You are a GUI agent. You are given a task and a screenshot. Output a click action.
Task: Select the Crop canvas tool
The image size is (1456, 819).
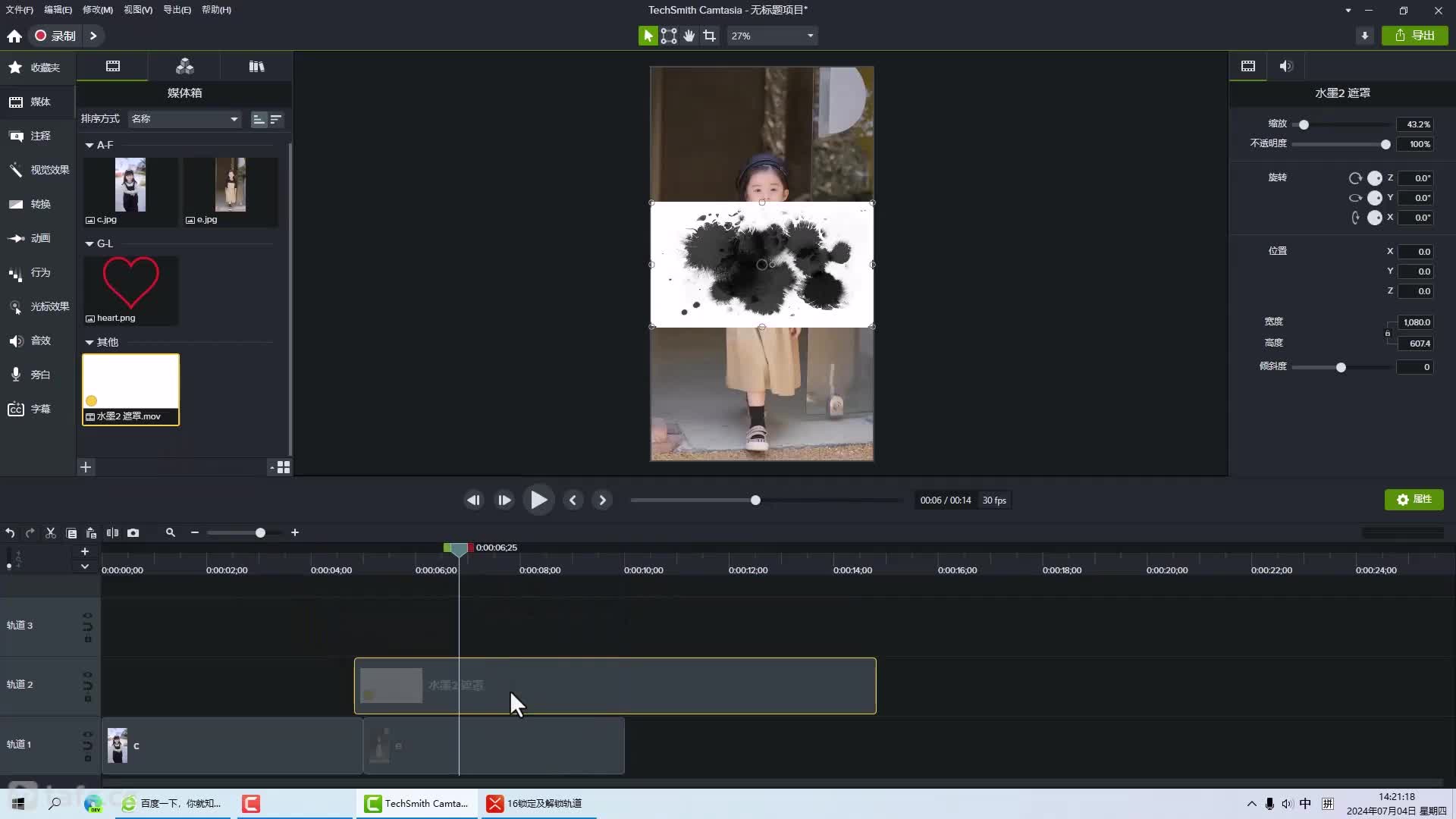click(710, 36)
